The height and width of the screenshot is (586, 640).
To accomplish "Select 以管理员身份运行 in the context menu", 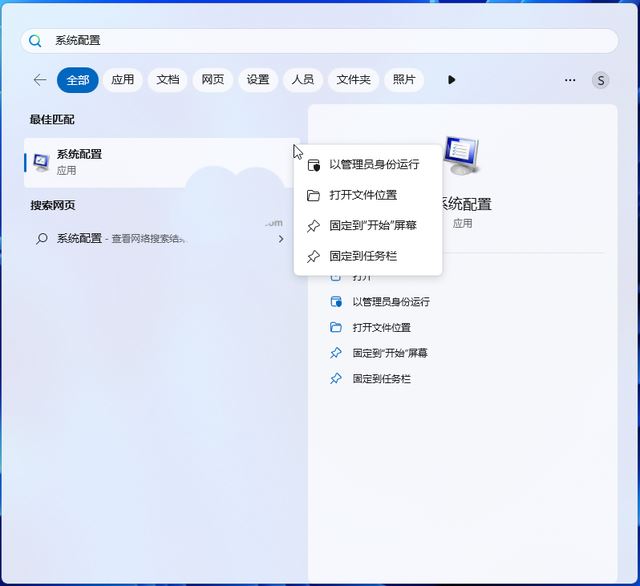I will [373, 164].
